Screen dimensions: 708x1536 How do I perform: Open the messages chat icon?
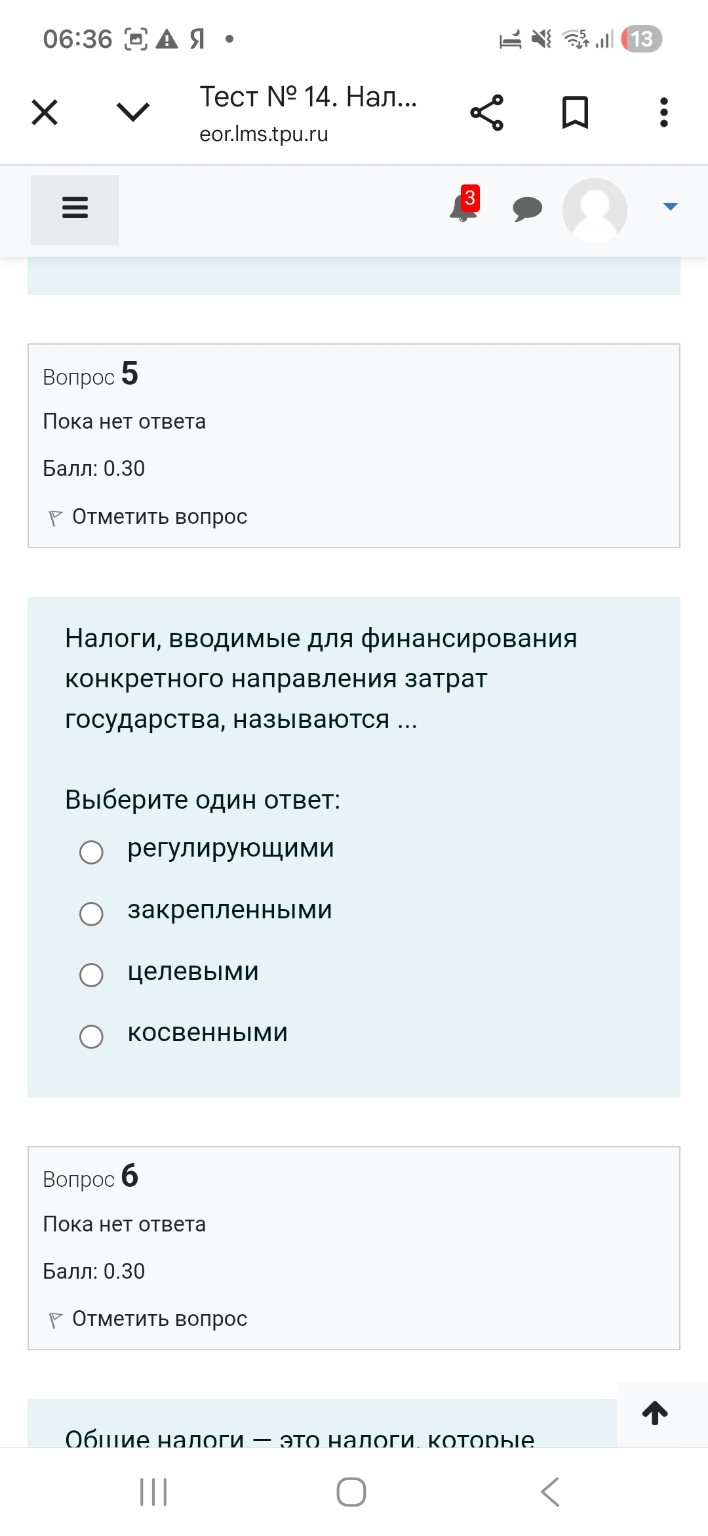coord(527,210)
